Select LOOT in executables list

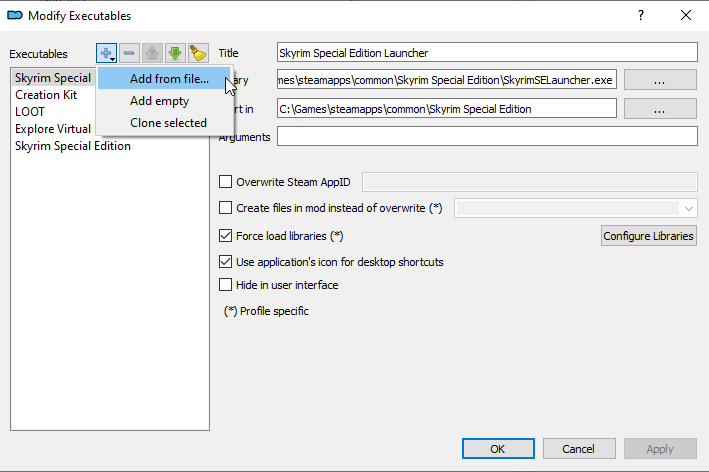[30, 112]
